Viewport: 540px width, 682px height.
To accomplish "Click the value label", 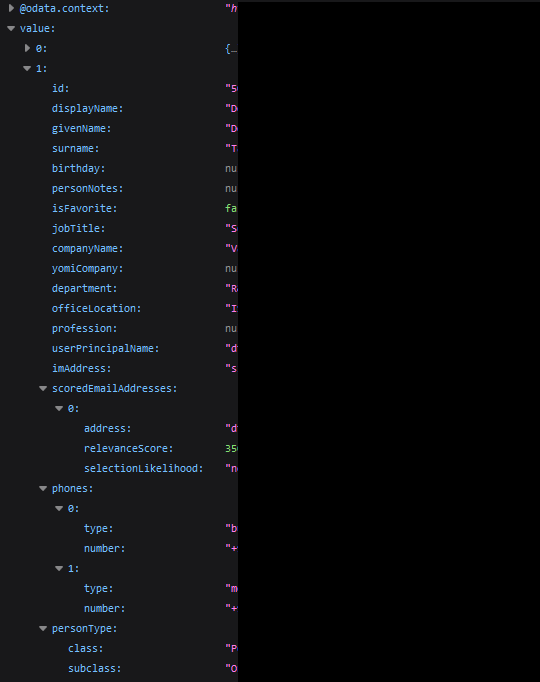I will (37, 28).
